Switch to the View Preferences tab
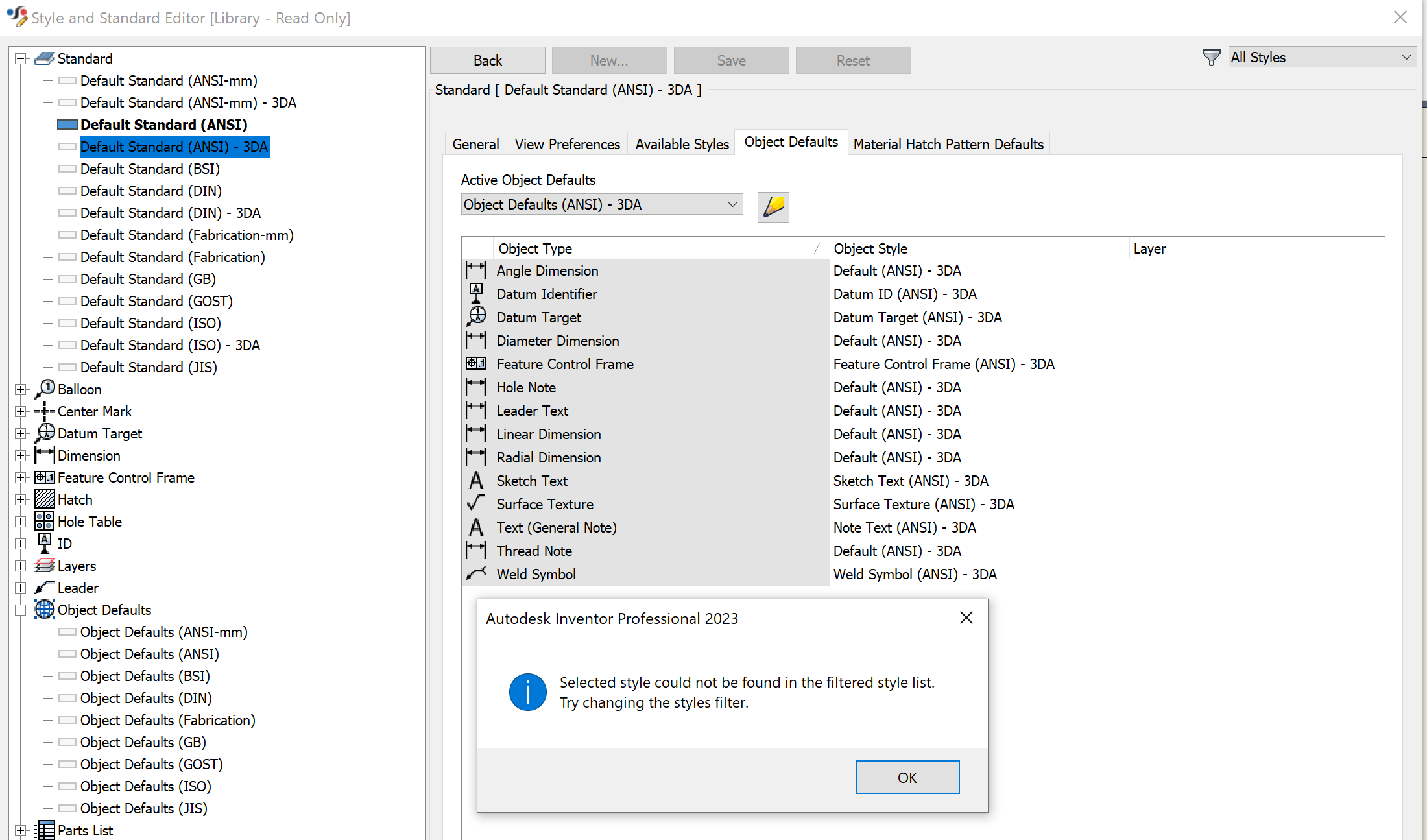Viewport: 1427px width, 840px height. pyautogui.click(x=567, y=143)
